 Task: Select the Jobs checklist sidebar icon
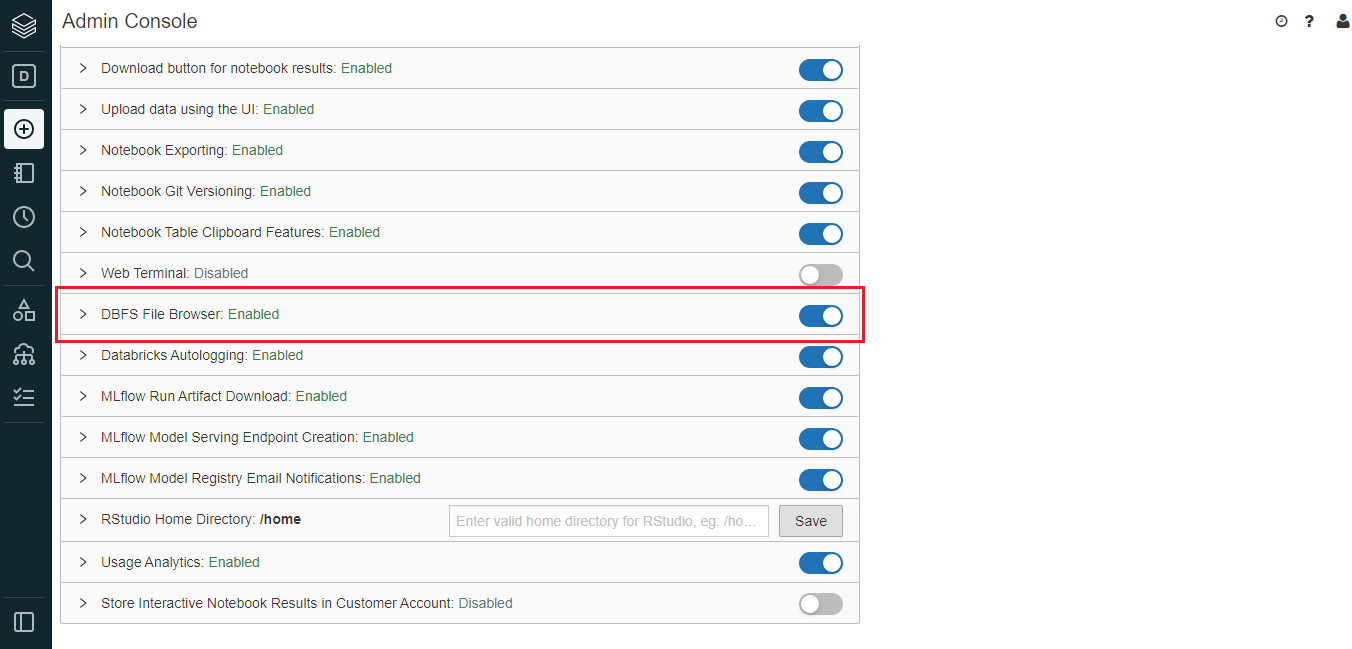24,396
